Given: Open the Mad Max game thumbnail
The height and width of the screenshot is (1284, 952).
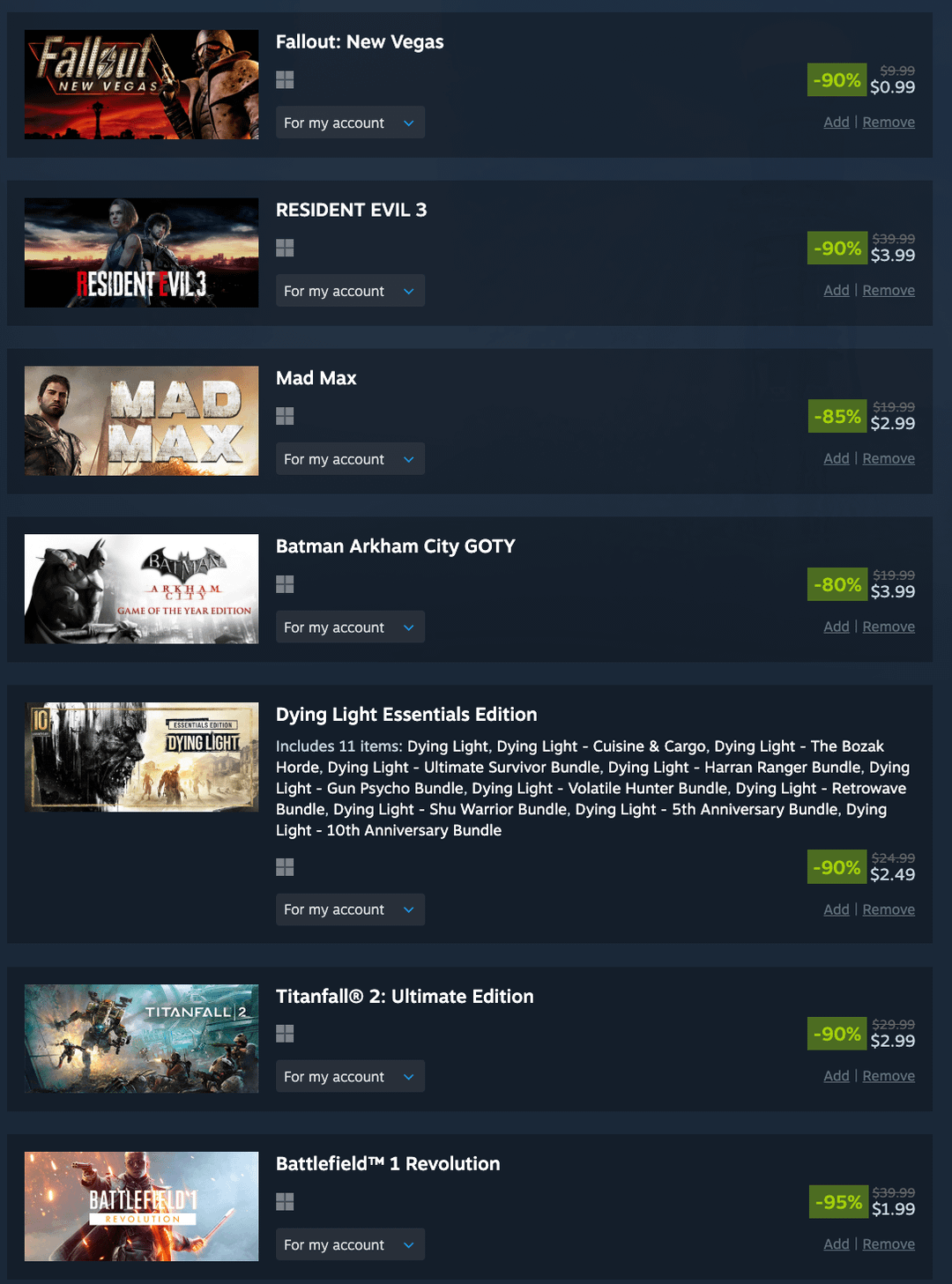Looking at the screenshot, I should (x=142, y=421).
